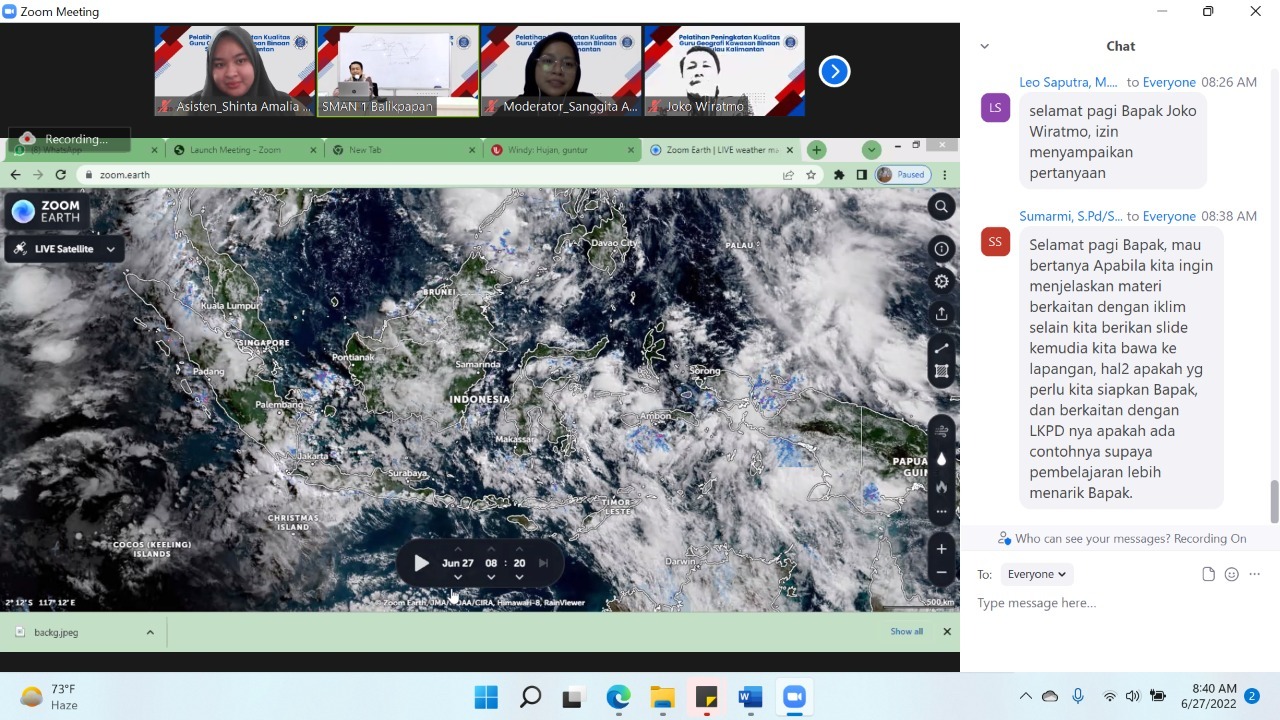Screen dimensions: 1280x720
Task: Click the Zoom Earth logo
Action: 46,211
